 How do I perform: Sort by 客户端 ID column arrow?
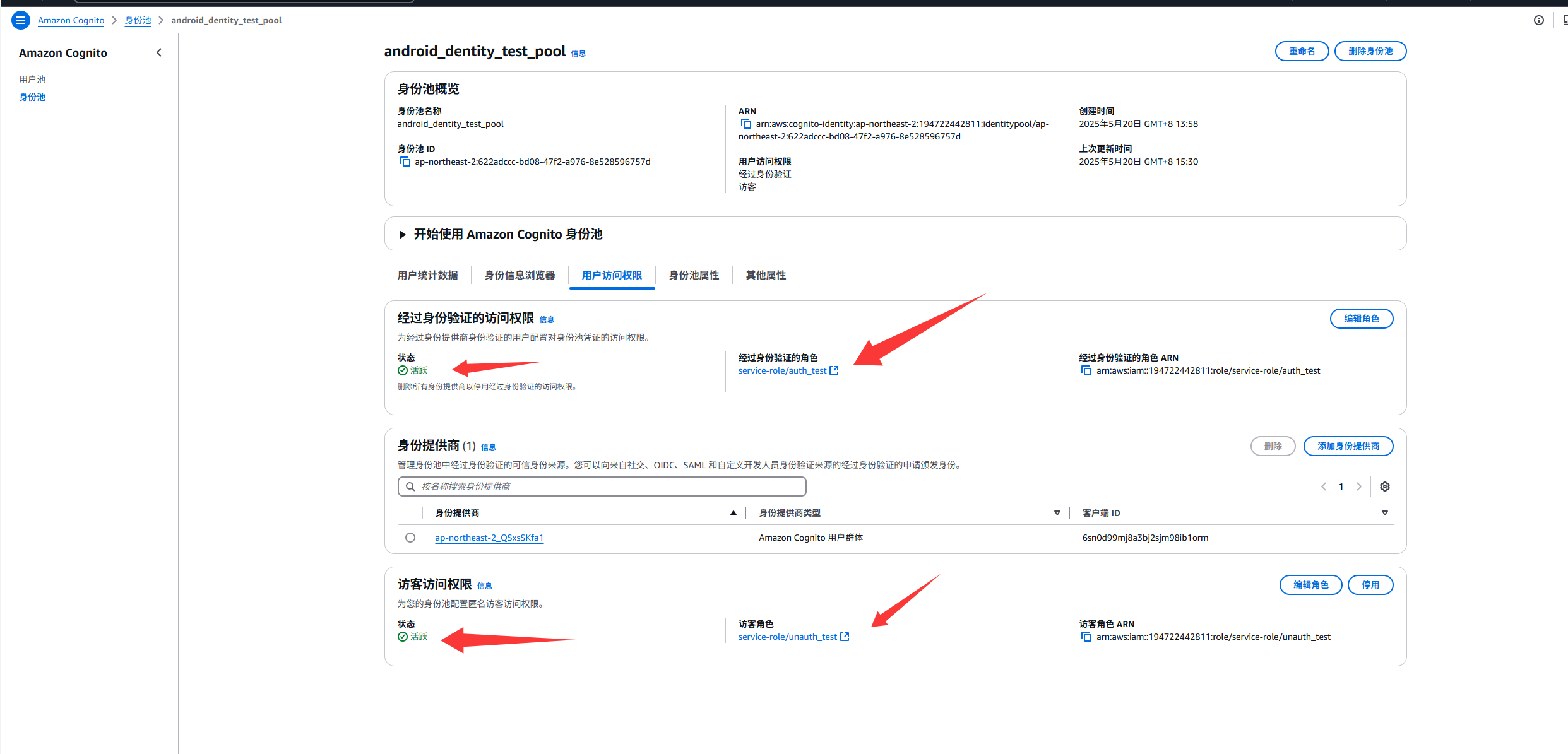(1385, 513)
